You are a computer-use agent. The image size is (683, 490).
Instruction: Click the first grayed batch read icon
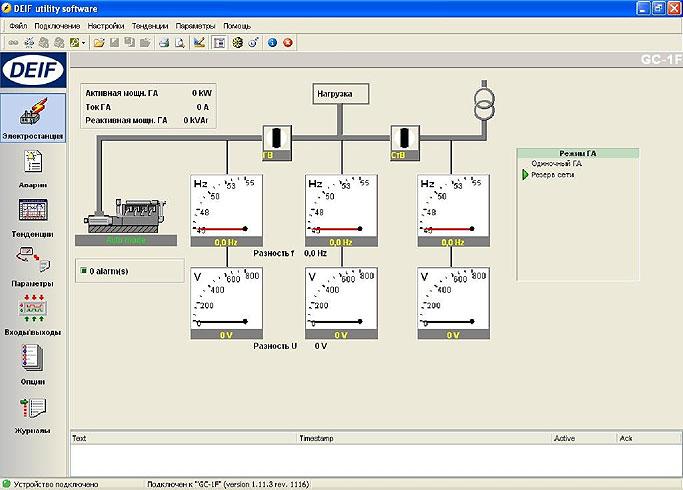[x=44, y=43]
